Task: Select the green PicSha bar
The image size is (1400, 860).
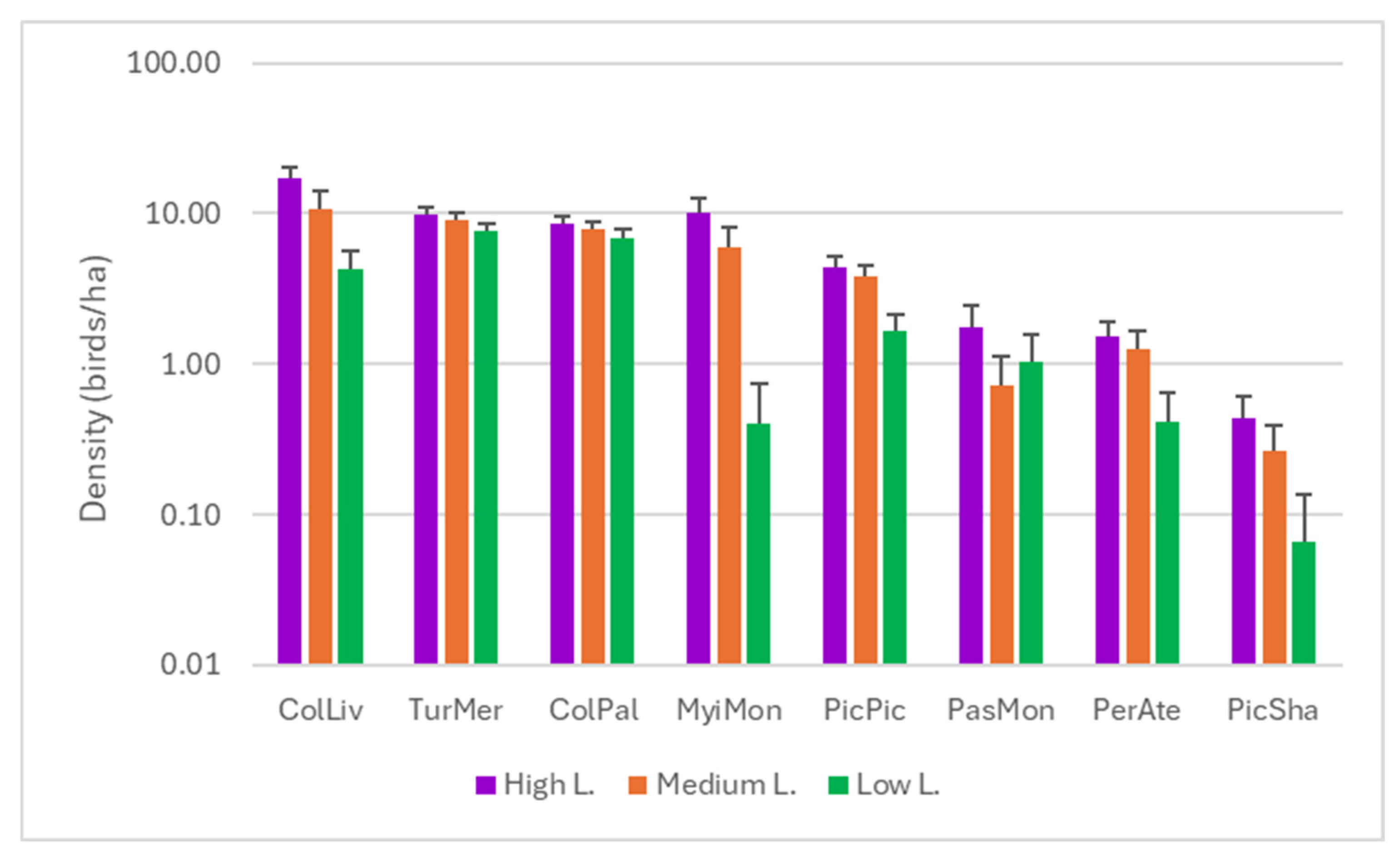Action: coord(1304,603)
